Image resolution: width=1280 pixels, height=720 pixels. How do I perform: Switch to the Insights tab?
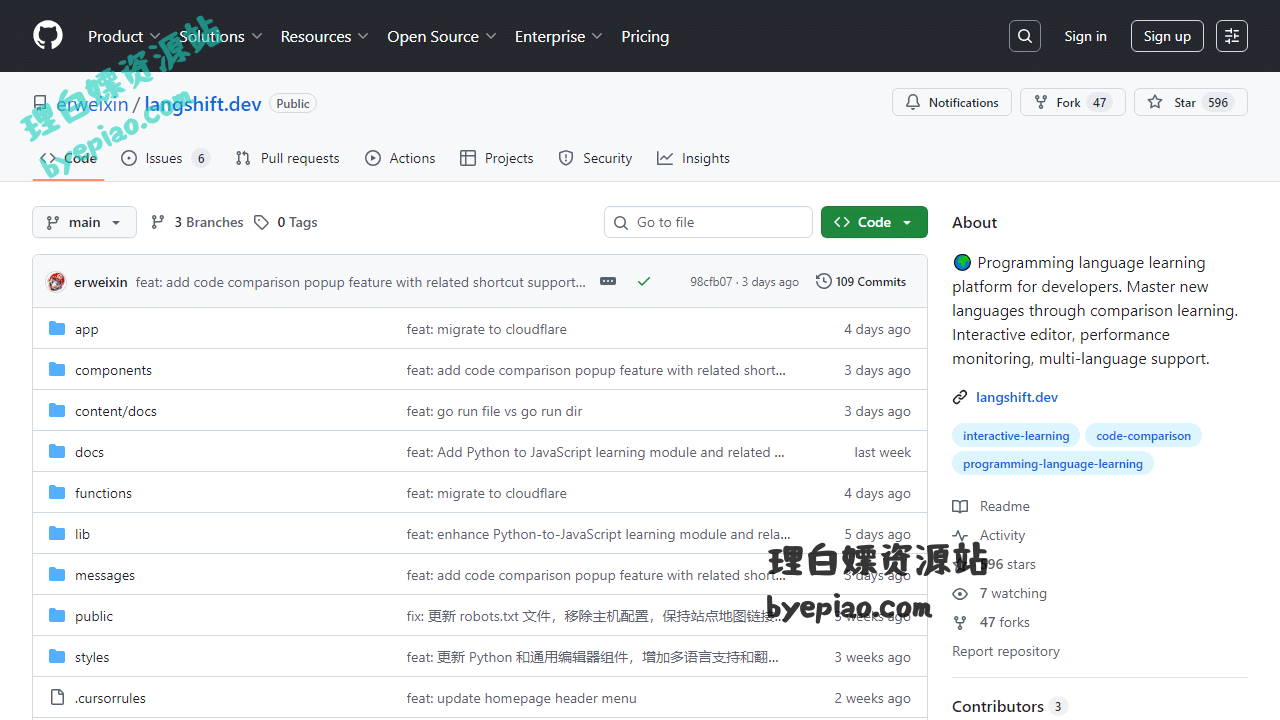pyautogui.click(x=693, y=158)
